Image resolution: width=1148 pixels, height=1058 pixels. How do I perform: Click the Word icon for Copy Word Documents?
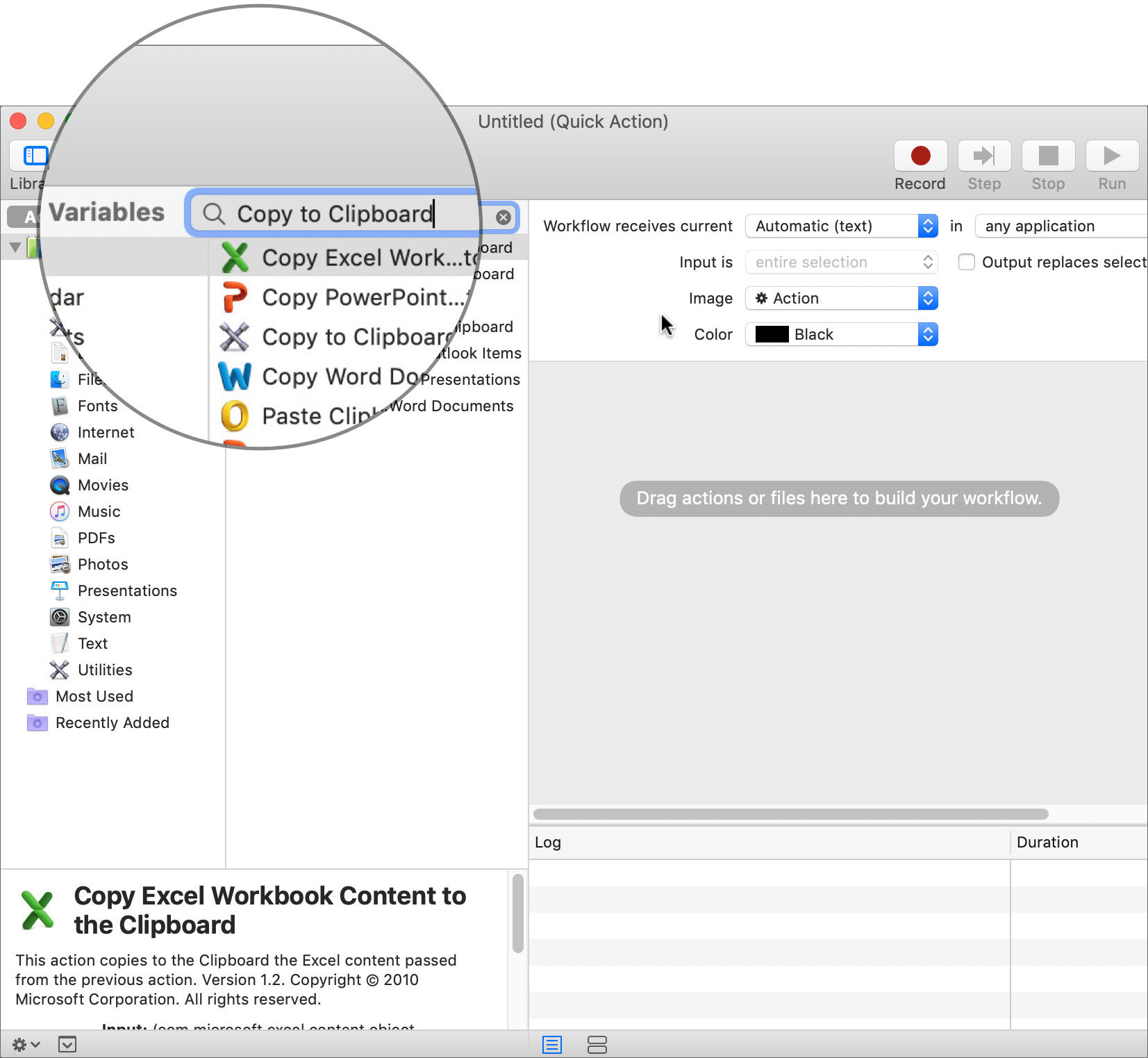(x=236, y=376)
